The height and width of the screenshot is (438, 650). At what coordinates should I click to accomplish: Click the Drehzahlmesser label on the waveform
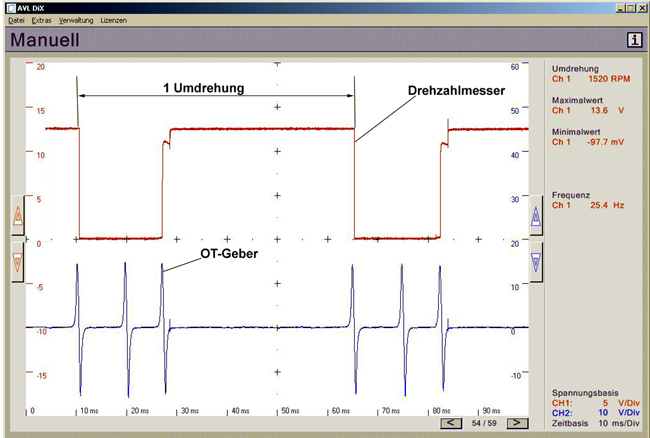click(x=455, y=91)
